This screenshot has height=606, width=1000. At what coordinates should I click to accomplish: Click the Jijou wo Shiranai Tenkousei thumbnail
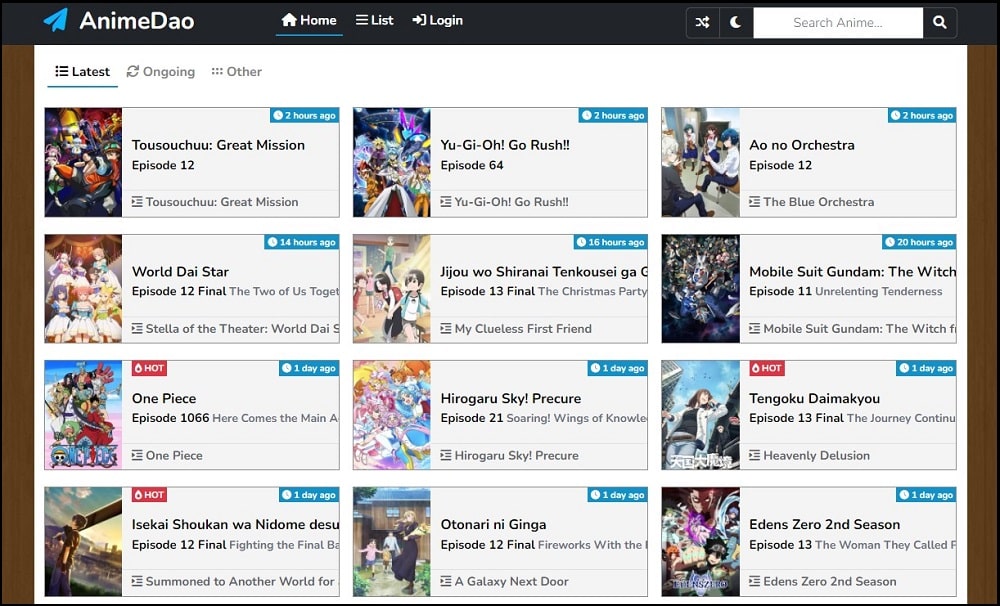tap(392, 288)
